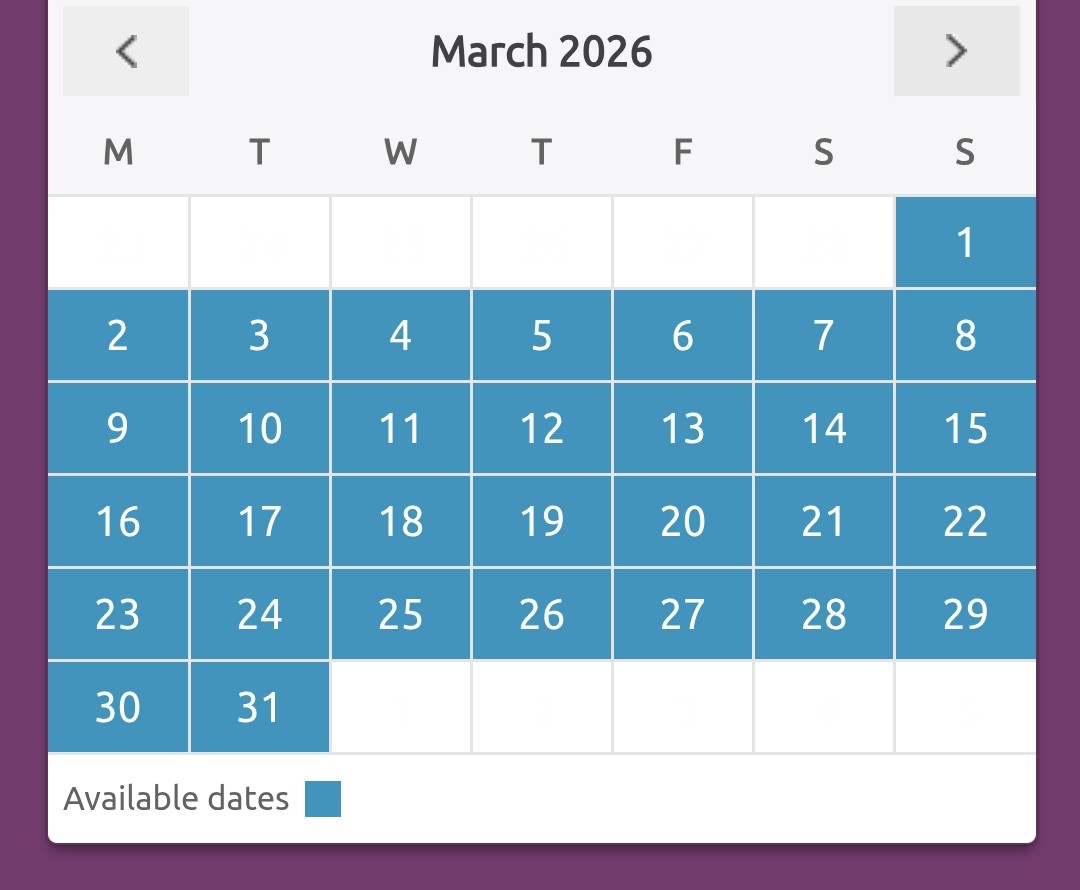Screen dimensions: 1080x890
Task: Click the blue Available dates legend swatch
Action: (x=323, y=799)
